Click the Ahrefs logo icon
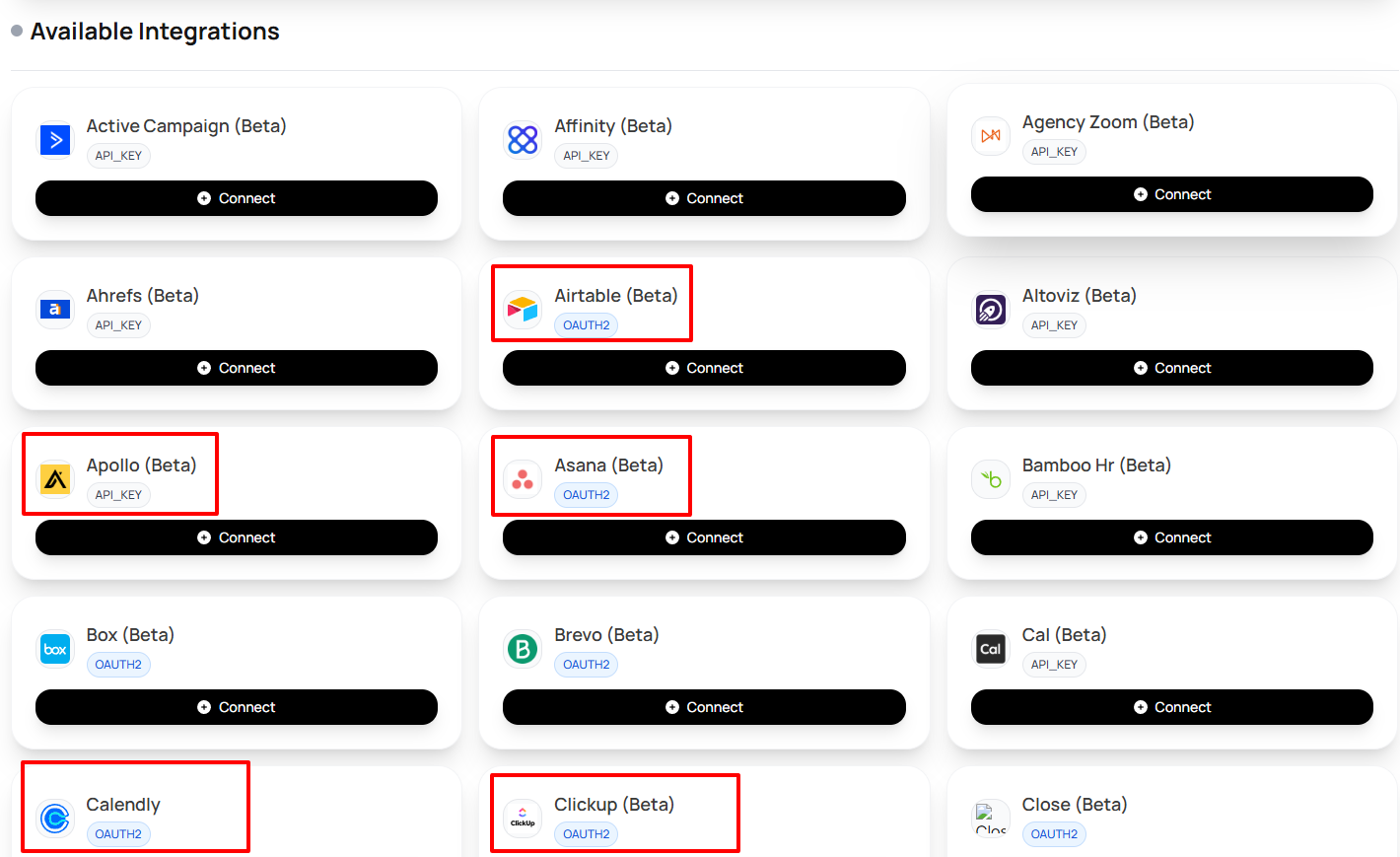 click(x=55, y=310)
